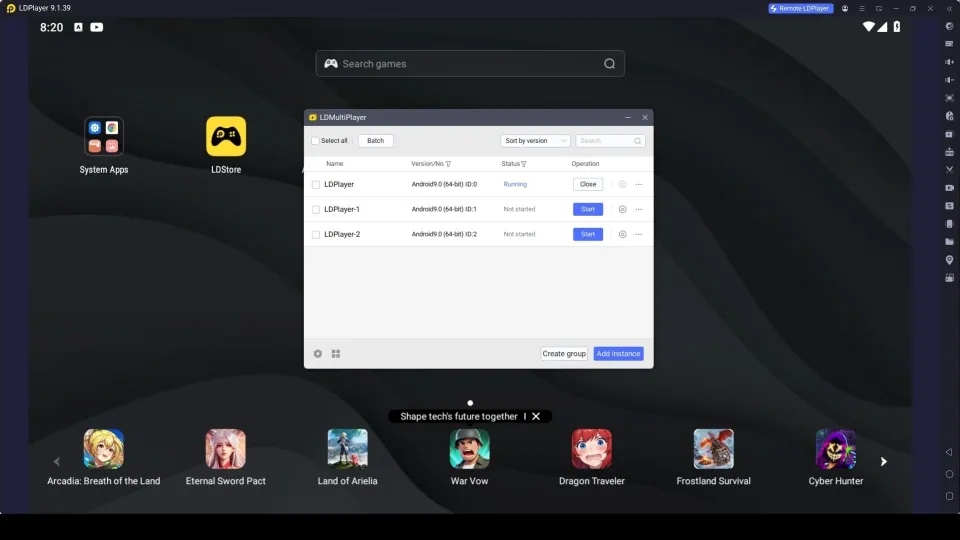This screenshot has height=540, width=960.
Task: Open hamburger menu in LDPlayer title bar
Action: (862, 9)
